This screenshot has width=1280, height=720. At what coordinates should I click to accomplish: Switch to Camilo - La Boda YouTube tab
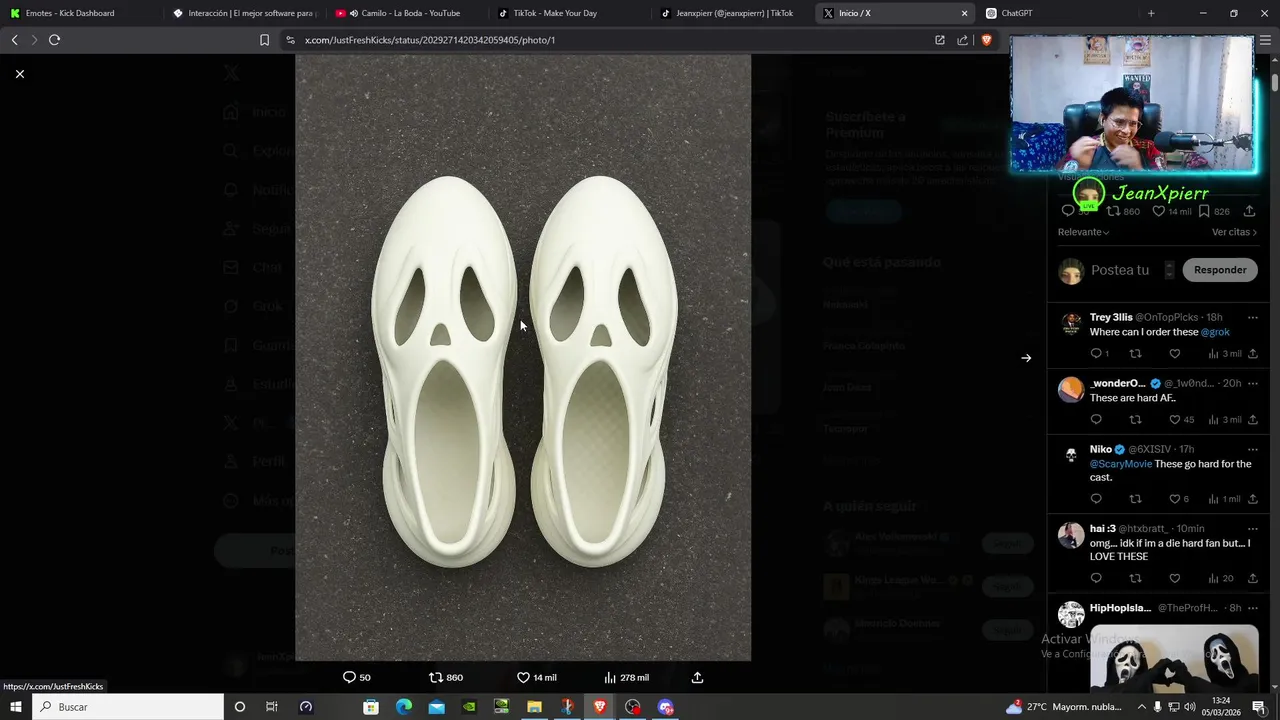(407, 13)
